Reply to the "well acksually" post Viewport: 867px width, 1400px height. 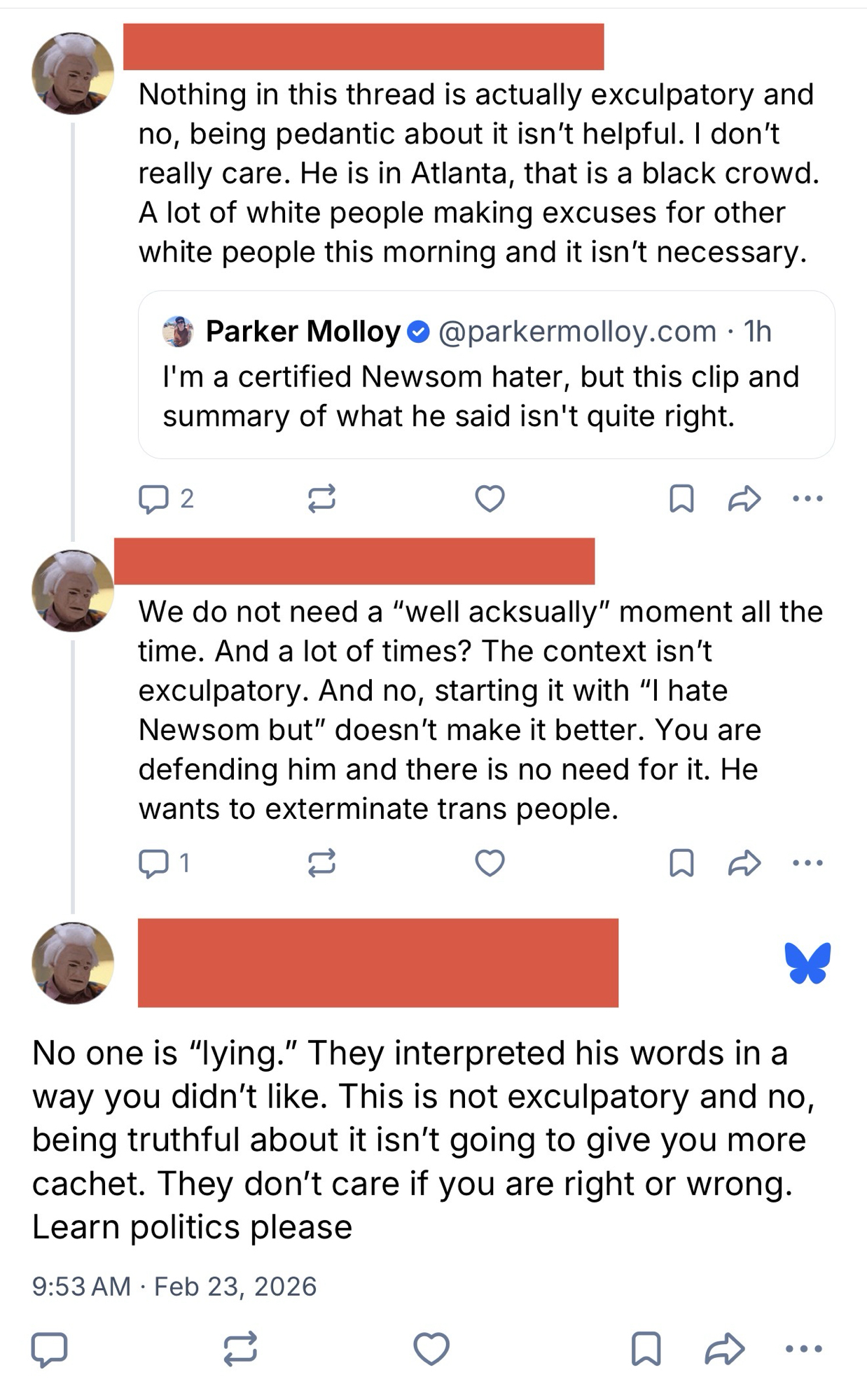(x=154, y=862)
